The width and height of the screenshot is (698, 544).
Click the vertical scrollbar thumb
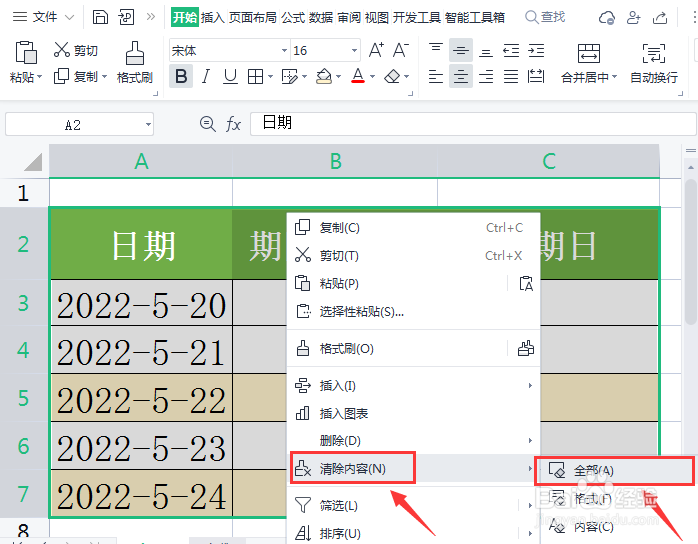click(690, 252)
